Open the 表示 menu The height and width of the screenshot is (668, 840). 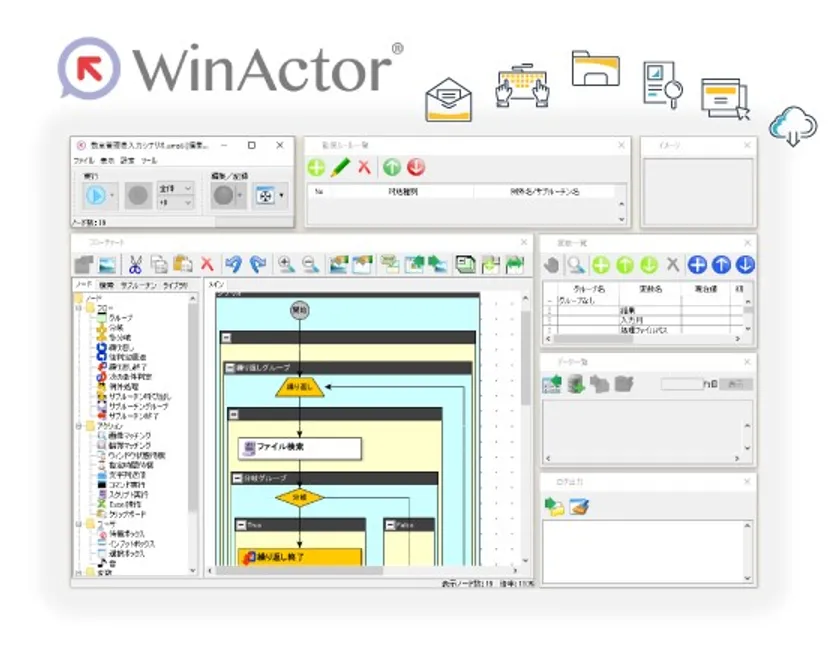click(107, 160)
